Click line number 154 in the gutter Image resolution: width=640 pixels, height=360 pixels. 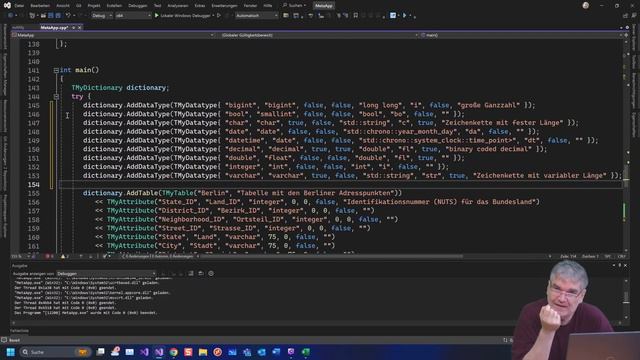tap(33, 184)
